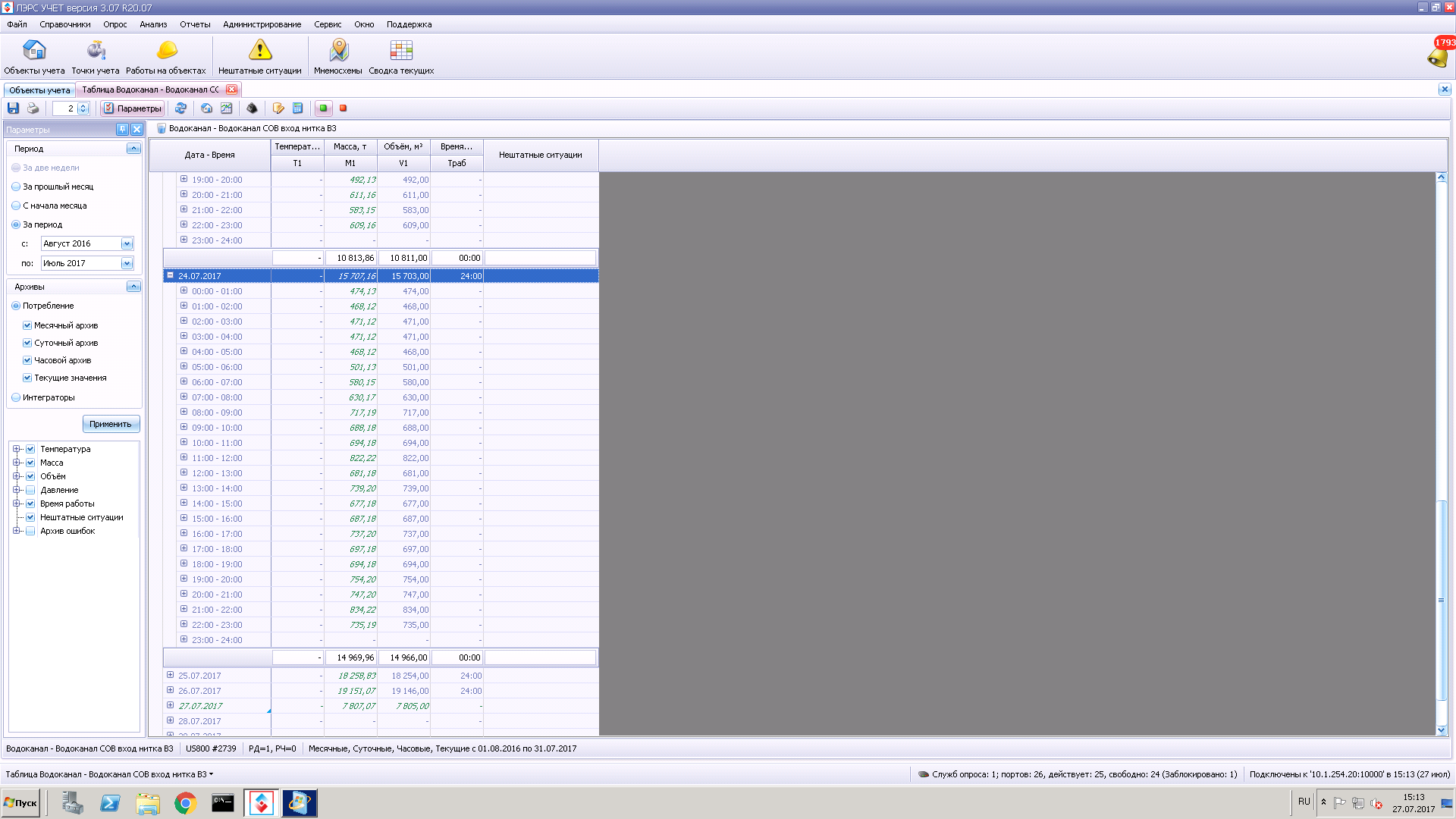Screen dimensions: 1456x819
Task: Refresh table data with blue arrows
Action: coord(180,108)
